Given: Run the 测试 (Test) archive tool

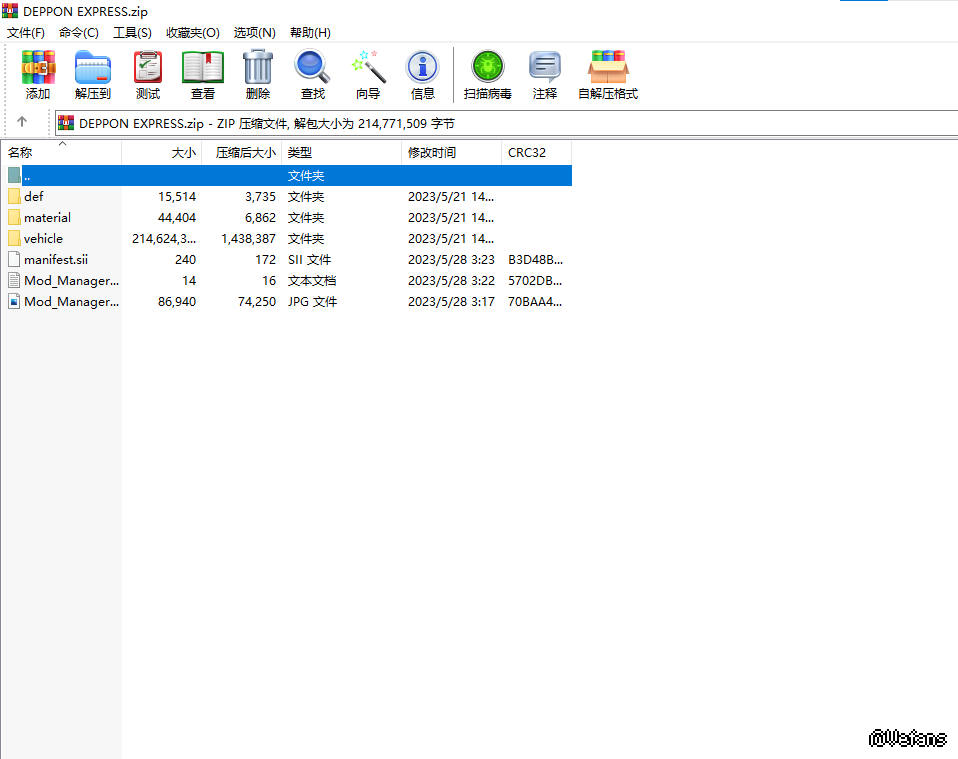Looking at the screenshot, I should (x=148, y=75).
